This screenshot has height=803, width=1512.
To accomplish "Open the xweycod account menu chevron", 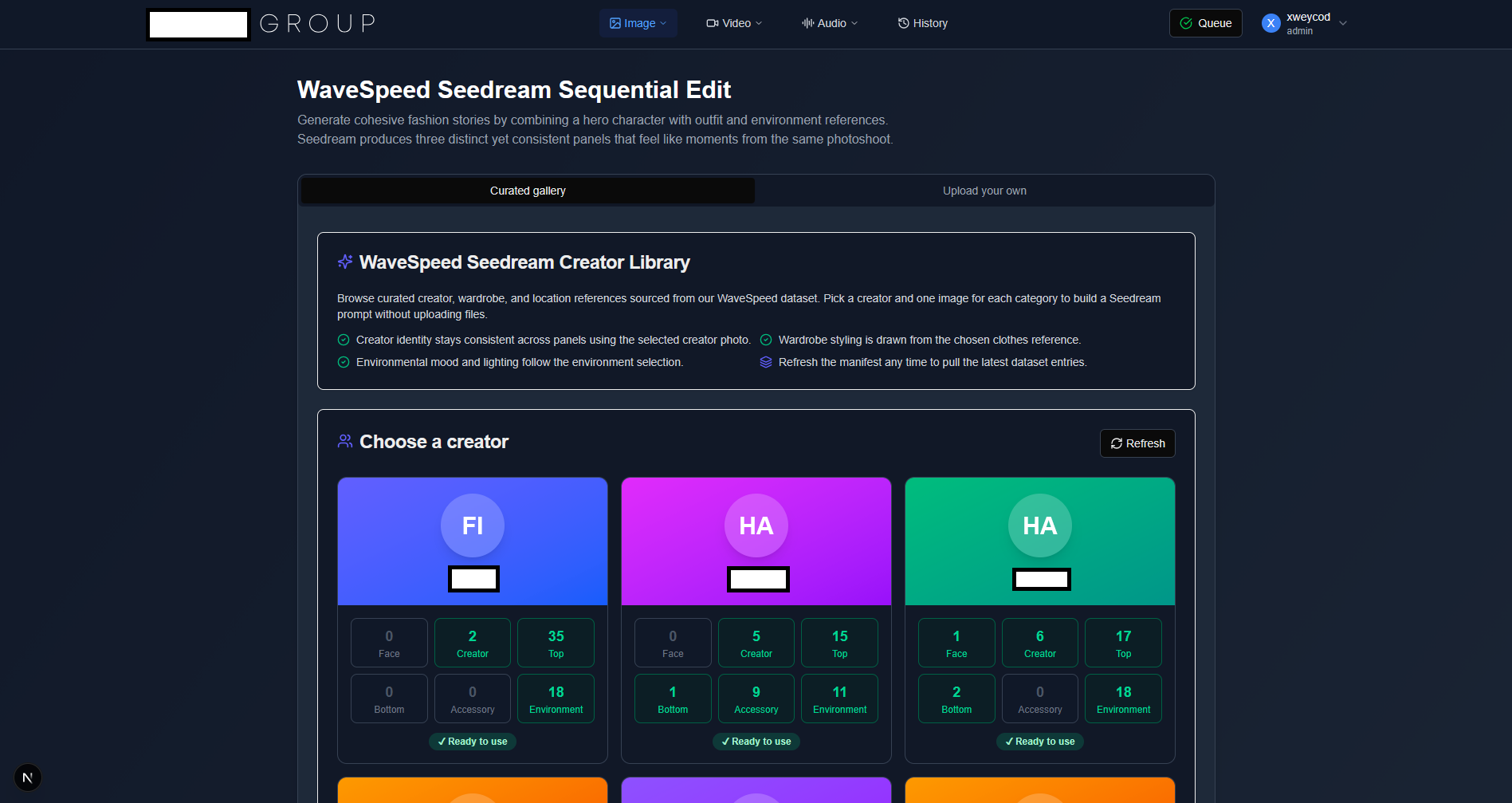I will [x=1343, y=23].
